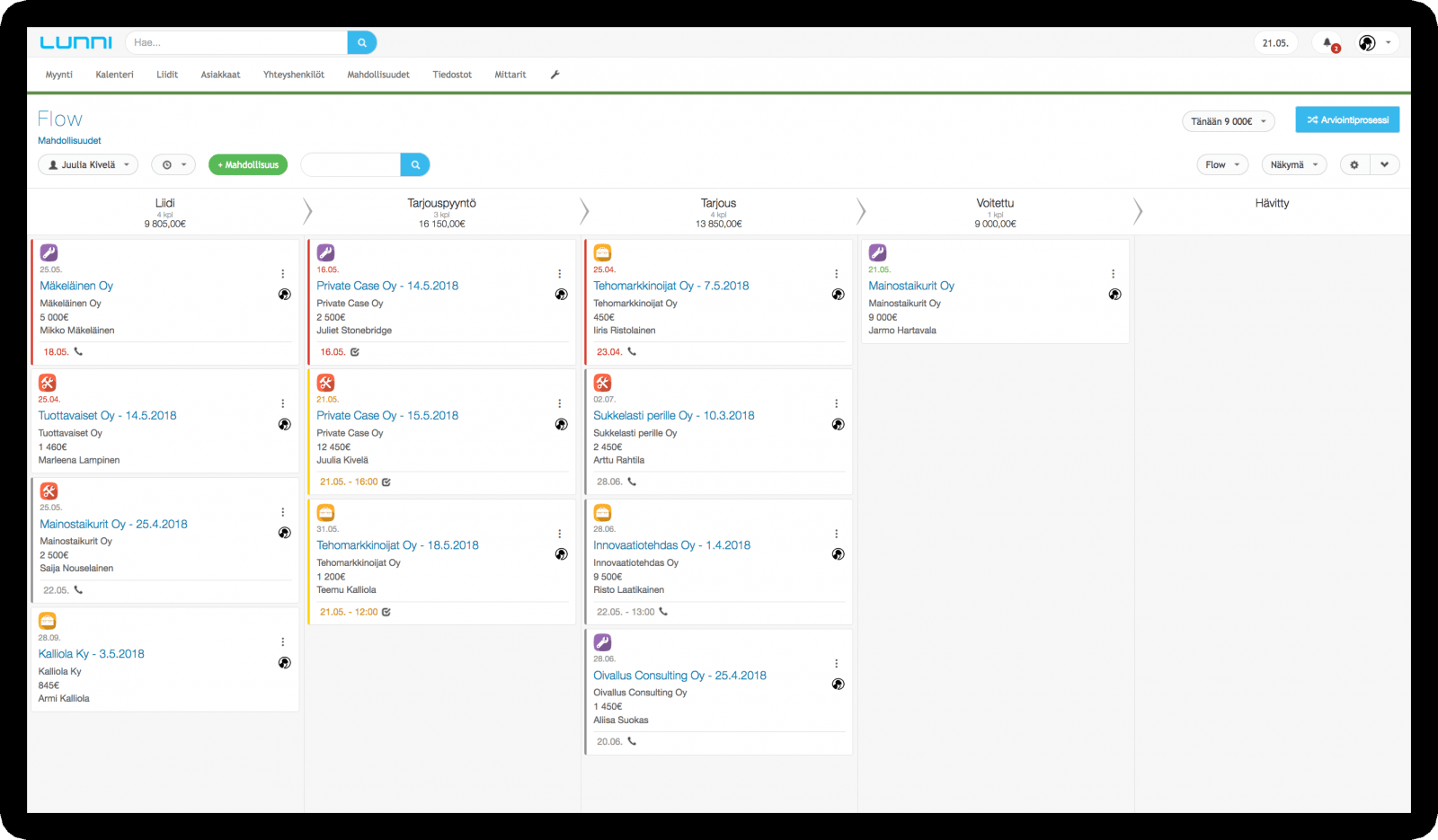This screenshot has width=1438, height=840.
Task: Open the Juulia Kivelä user filter
Action: 88,164
